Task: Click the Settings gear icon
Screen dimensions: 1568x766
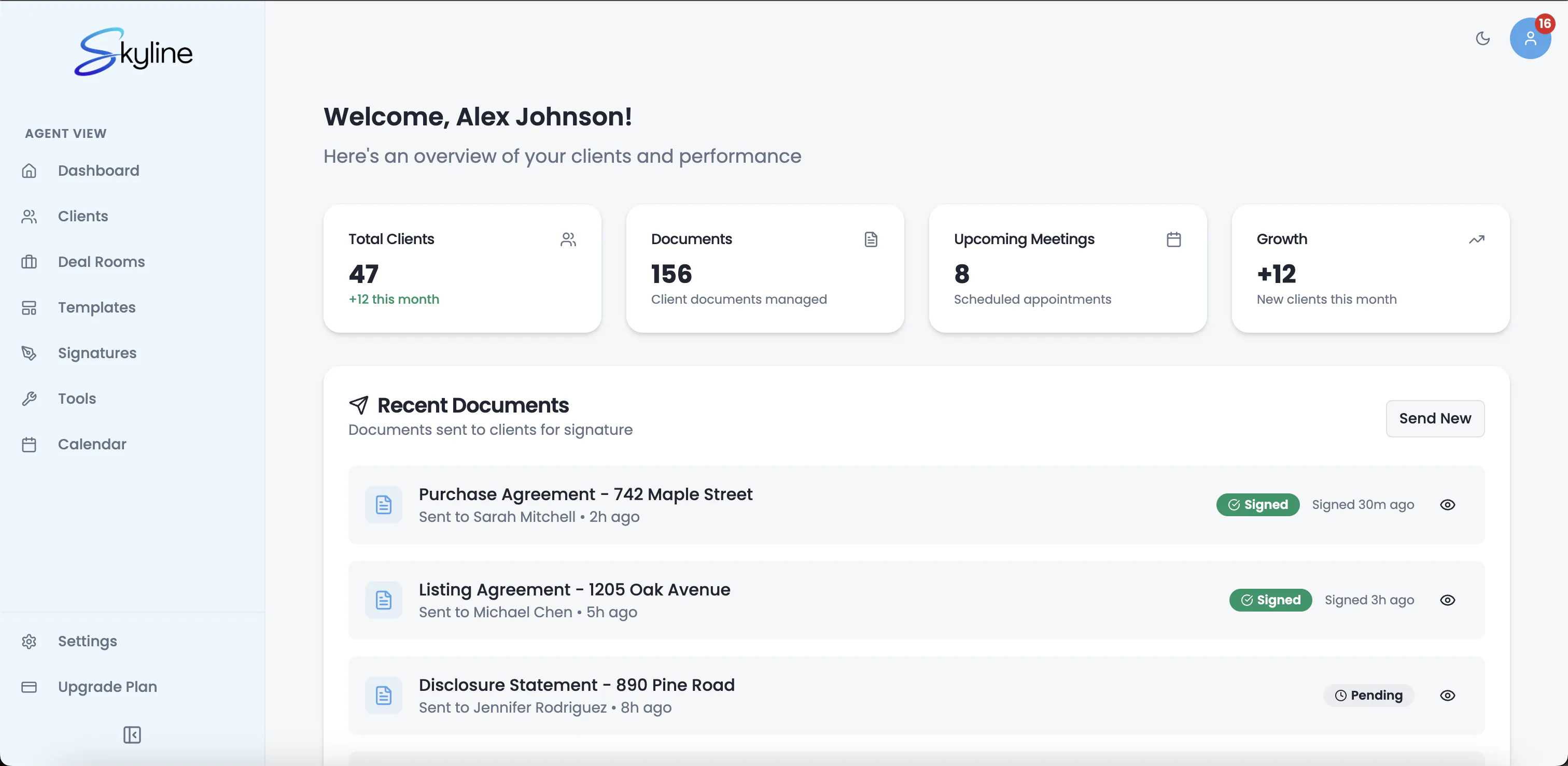Action: point(29,641)
